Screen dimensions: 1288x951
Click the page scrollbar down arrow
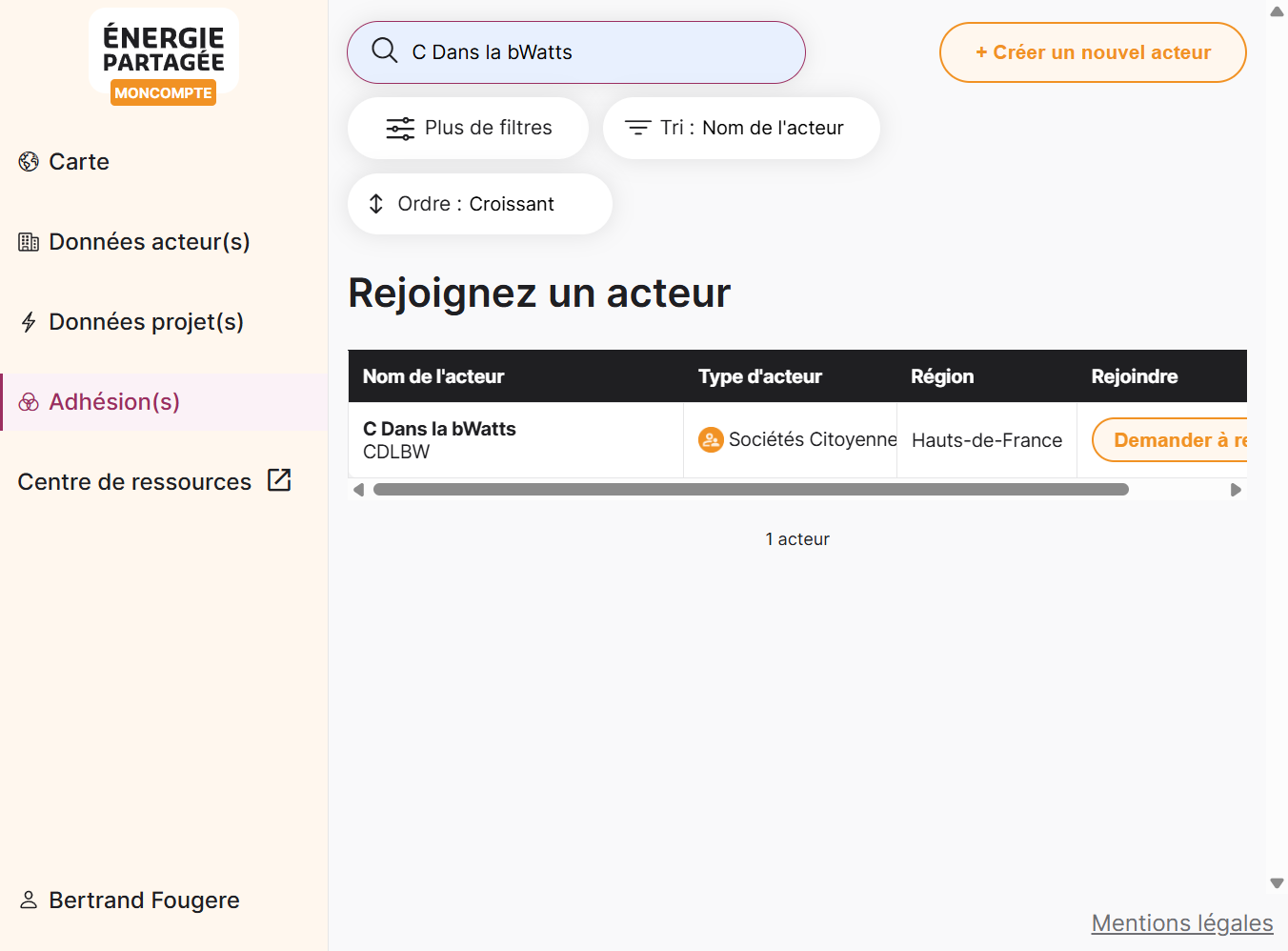[x=1278, y=883]
